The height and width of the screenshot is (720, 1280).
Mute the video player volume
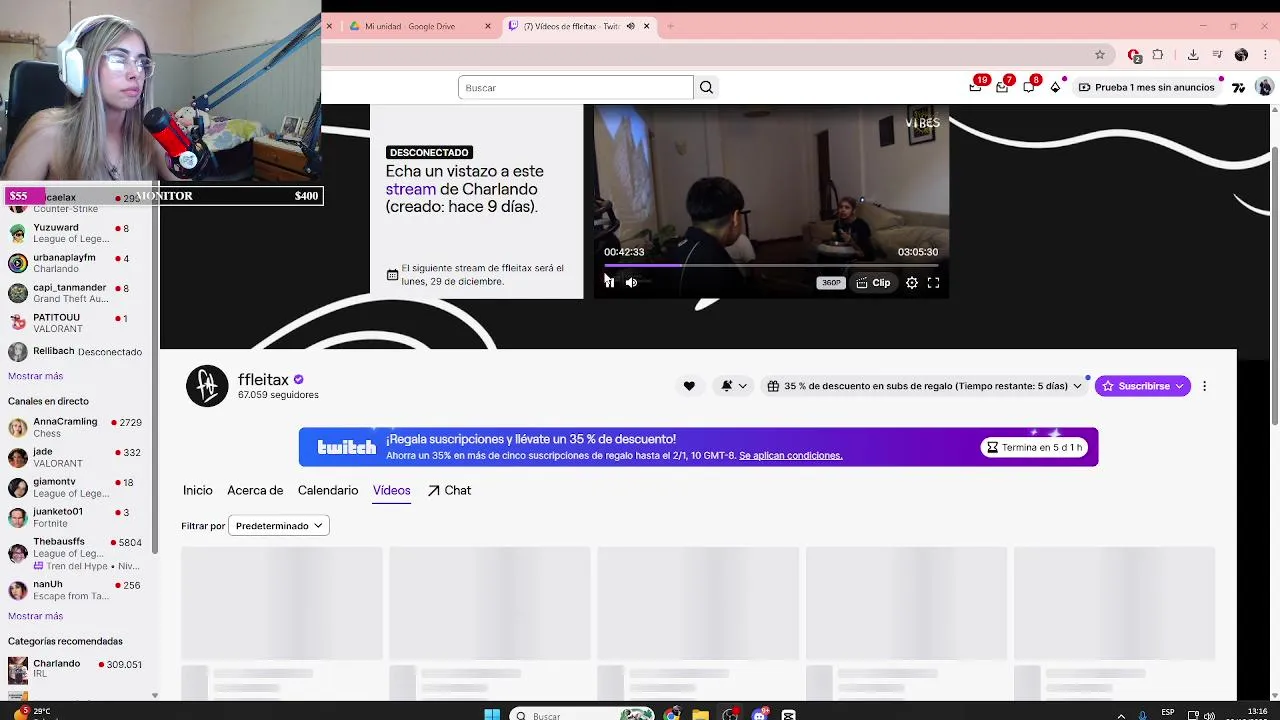[x=631, y=283]
